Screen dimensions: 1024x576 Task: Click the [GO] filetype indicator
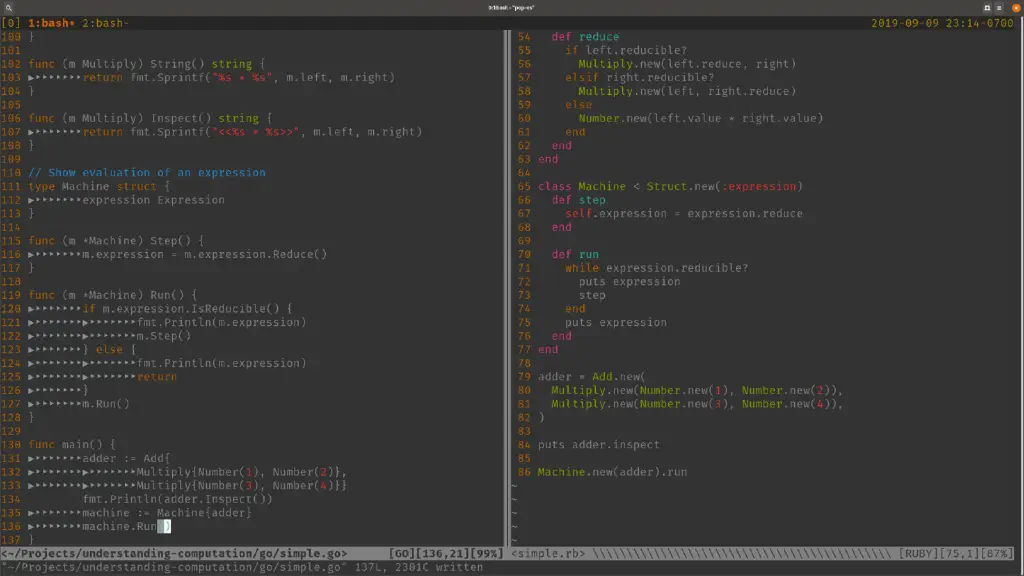(x=402, y=553)
